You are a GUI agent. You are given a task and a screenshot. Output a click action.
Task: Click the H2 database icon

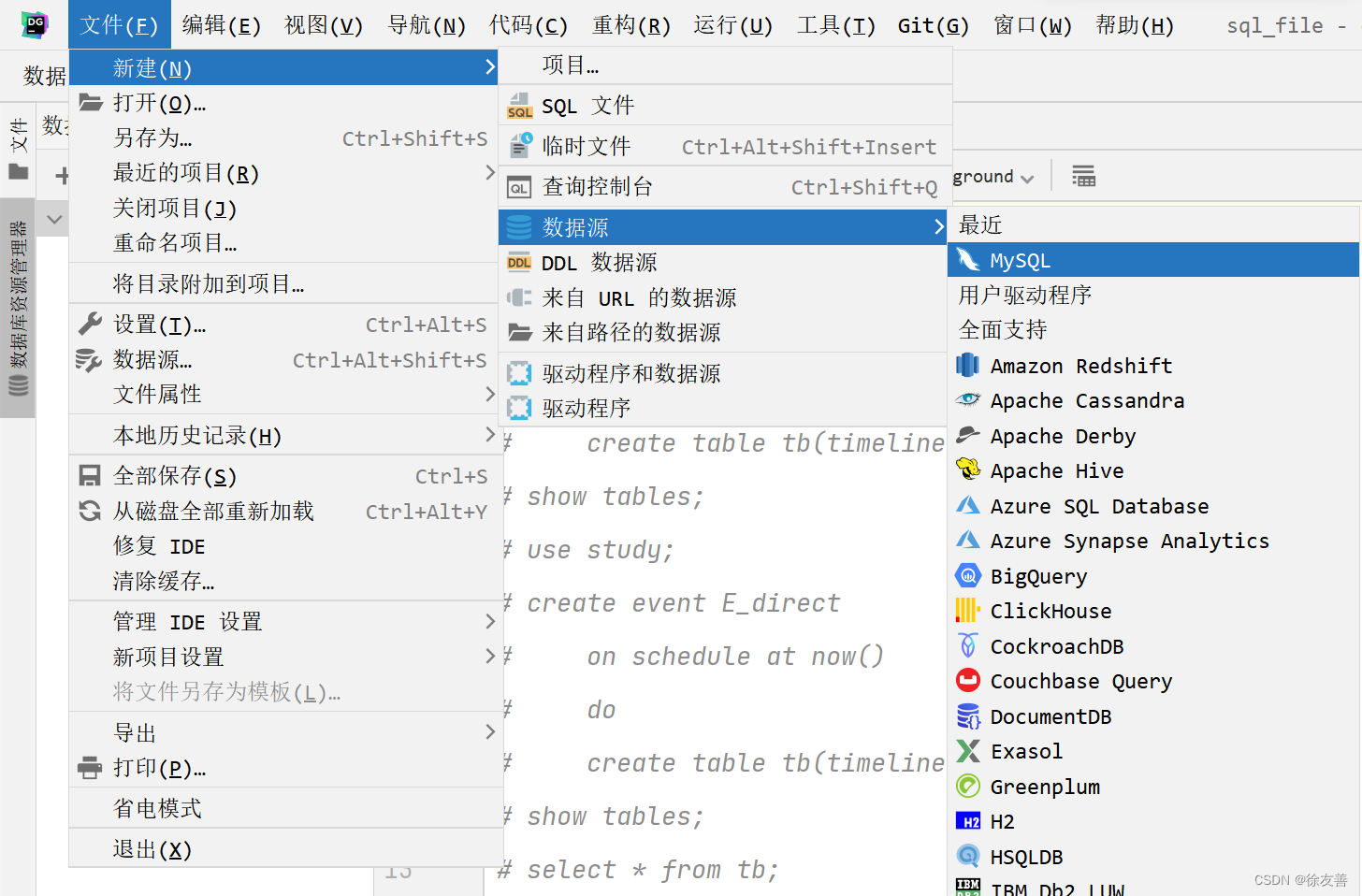[968, 821]
